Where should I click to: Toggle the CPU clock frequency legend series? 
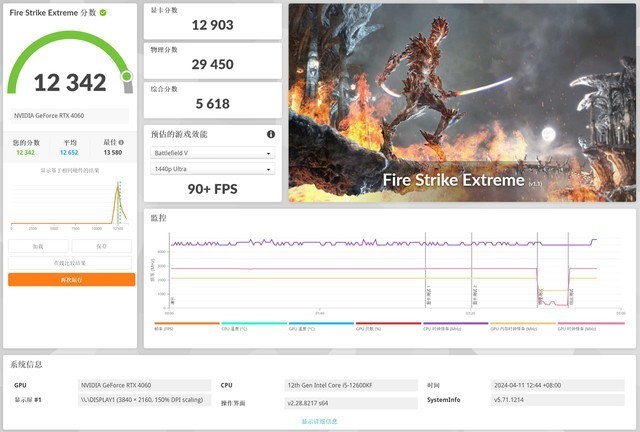click(x=440, y=326)
